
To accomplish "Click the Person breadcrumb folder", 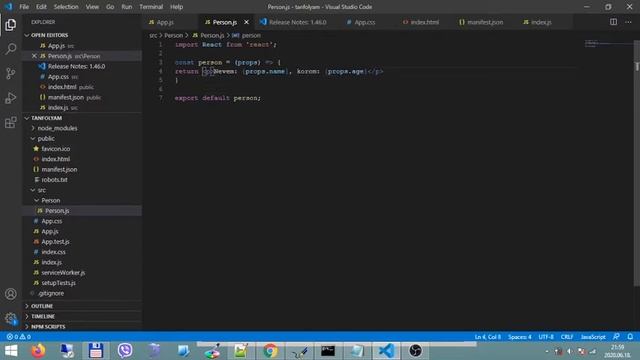I will (x=173, y=36).
